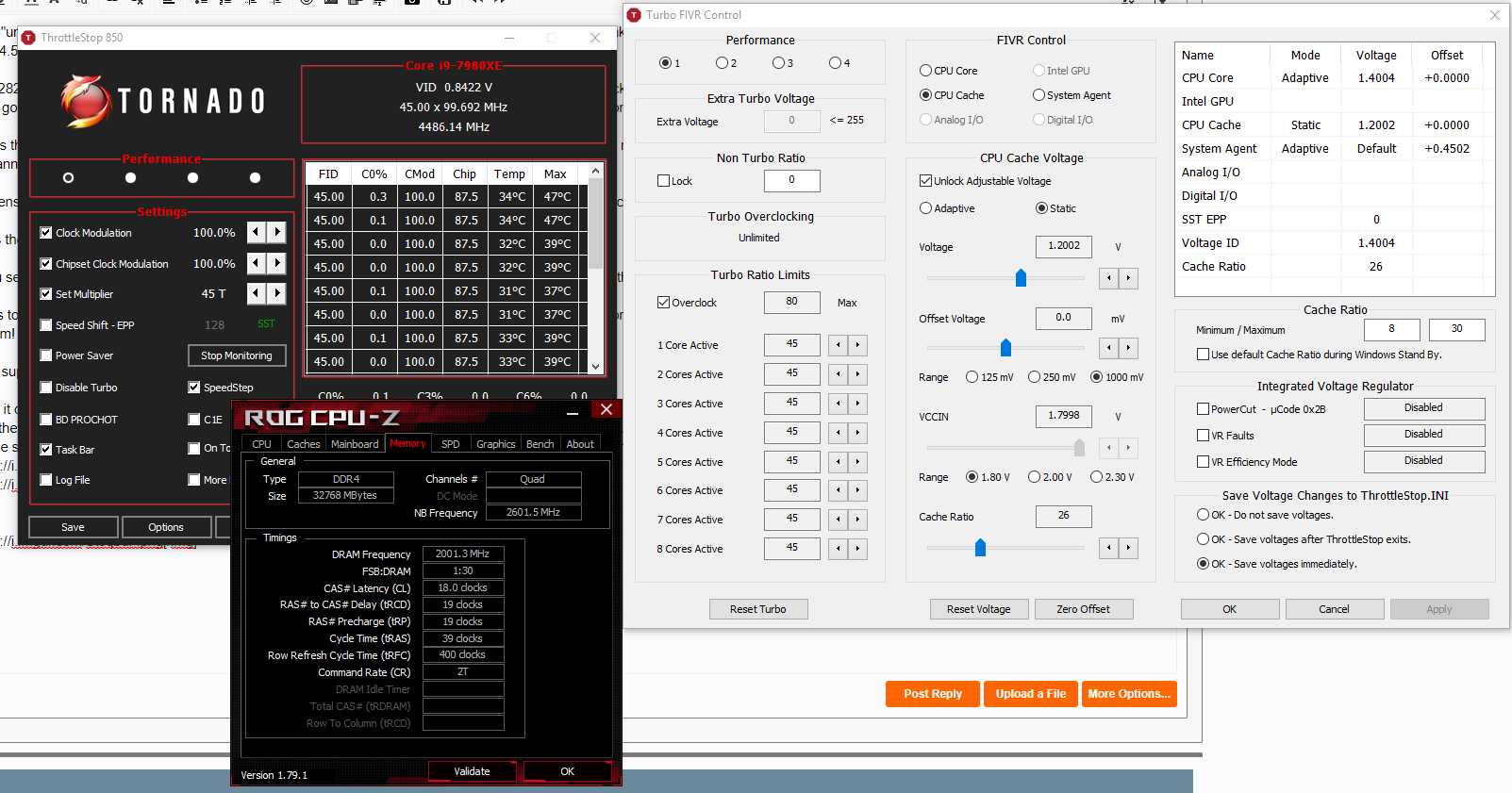Increase the 7 Cores Active turbo ratio
This screenshot has width=1512, height=793.
857,520
